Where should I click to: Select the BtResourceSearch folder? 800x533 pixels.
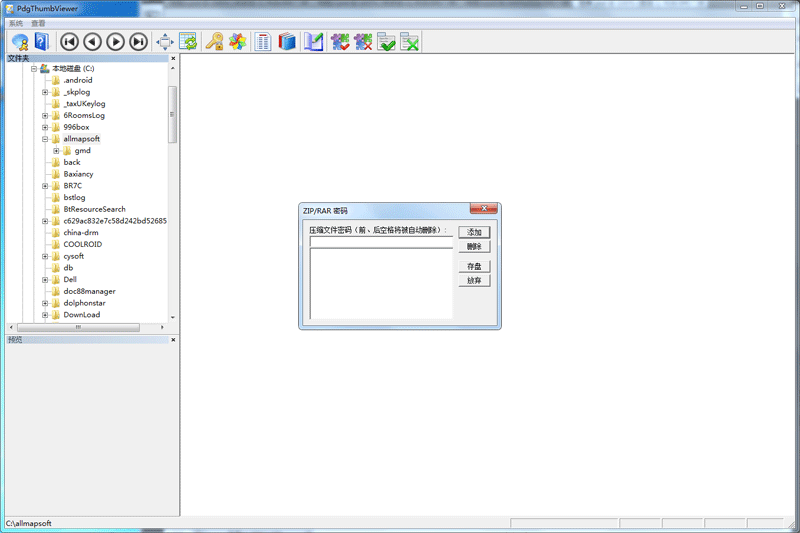[x=94, y=209]
